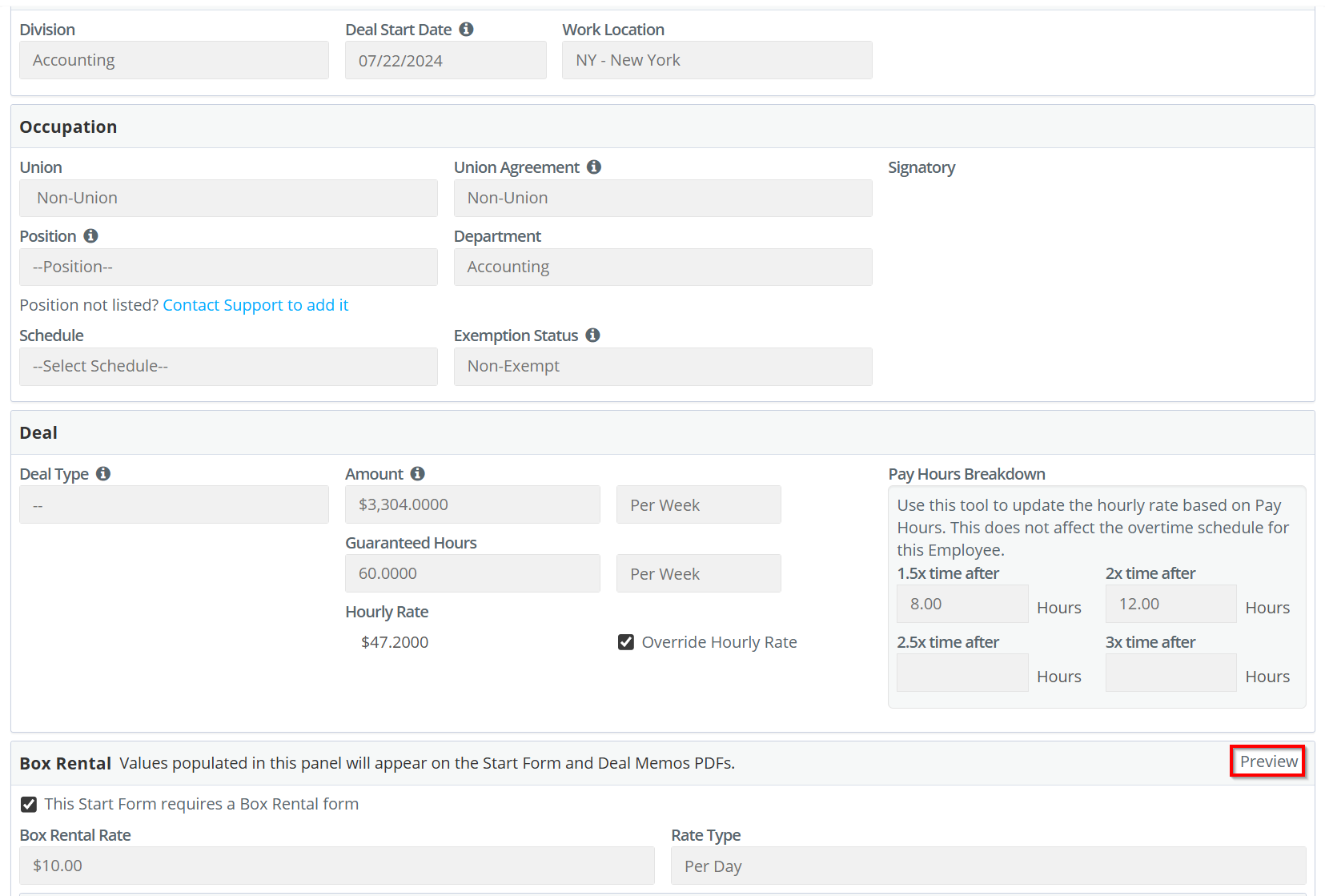Click the Deal Type info icon
This screenshot has width=1325, height=896.
pos(103,474)
